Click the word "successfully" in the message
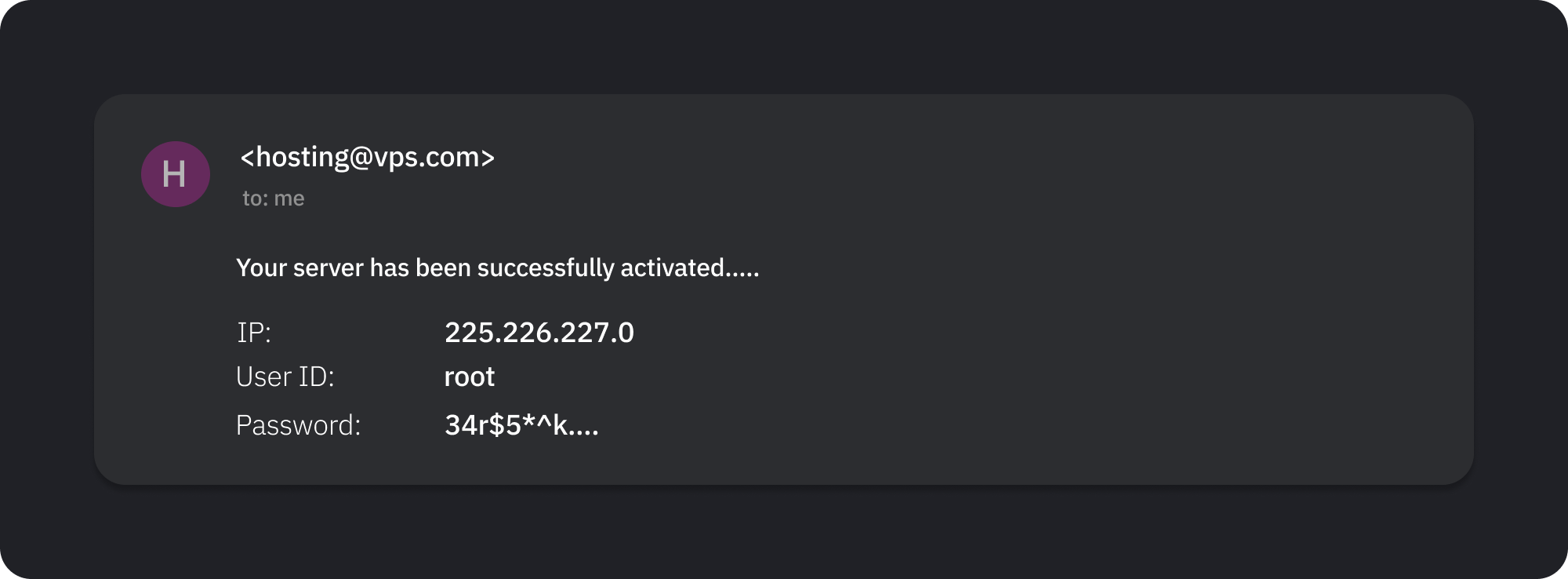This screenshot has width=1568, height=579. coord(546,268)
